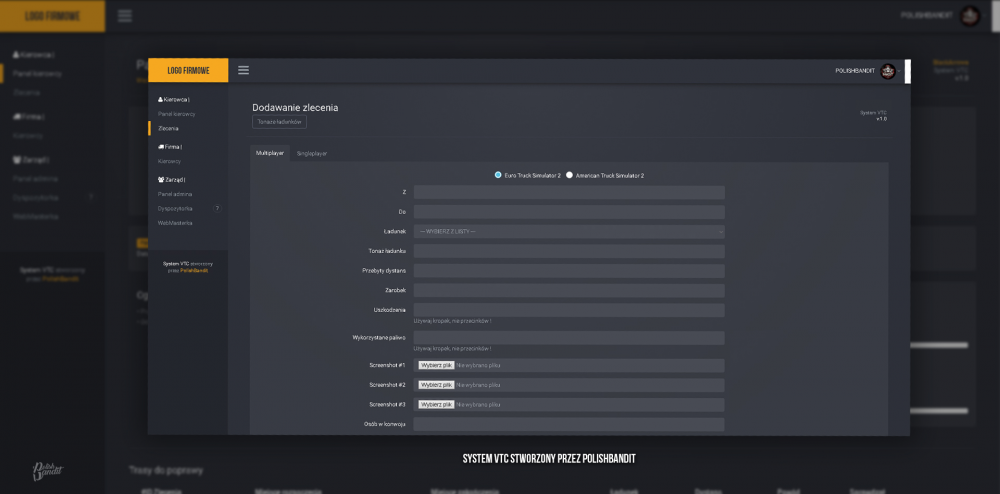Viewport: 1000px width, 494px height.
Task: Click the Zarobek input field
Action: 568,291
